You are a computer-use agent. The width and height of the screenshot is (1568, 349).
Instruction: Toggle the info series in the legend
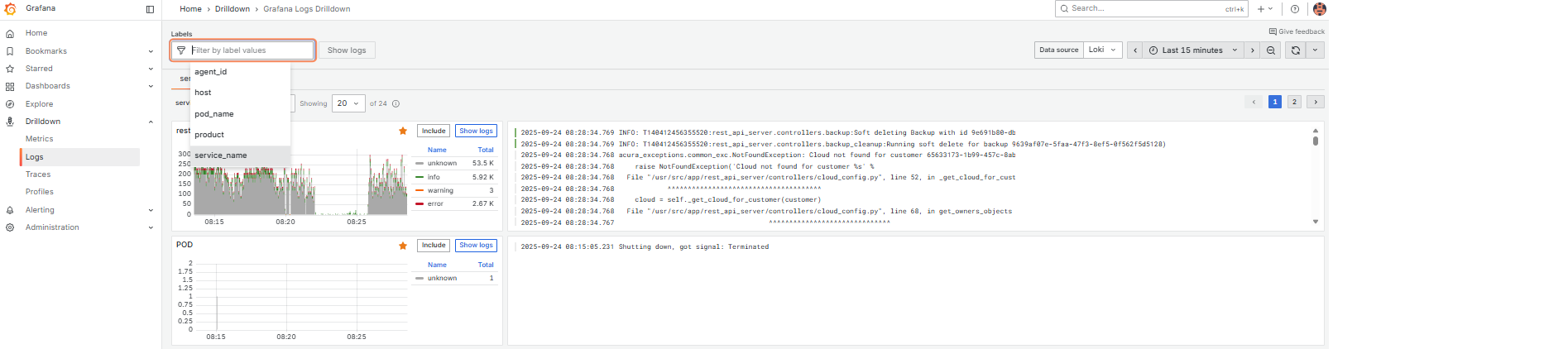[x=434, y=177]
